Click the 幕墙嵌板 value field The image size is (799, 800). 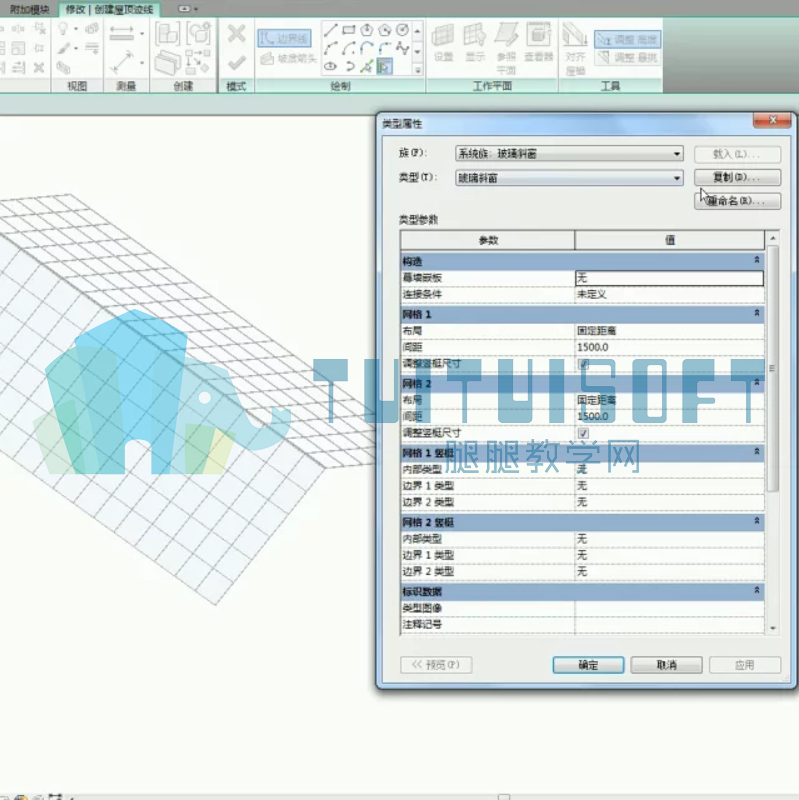click(669, 278)
